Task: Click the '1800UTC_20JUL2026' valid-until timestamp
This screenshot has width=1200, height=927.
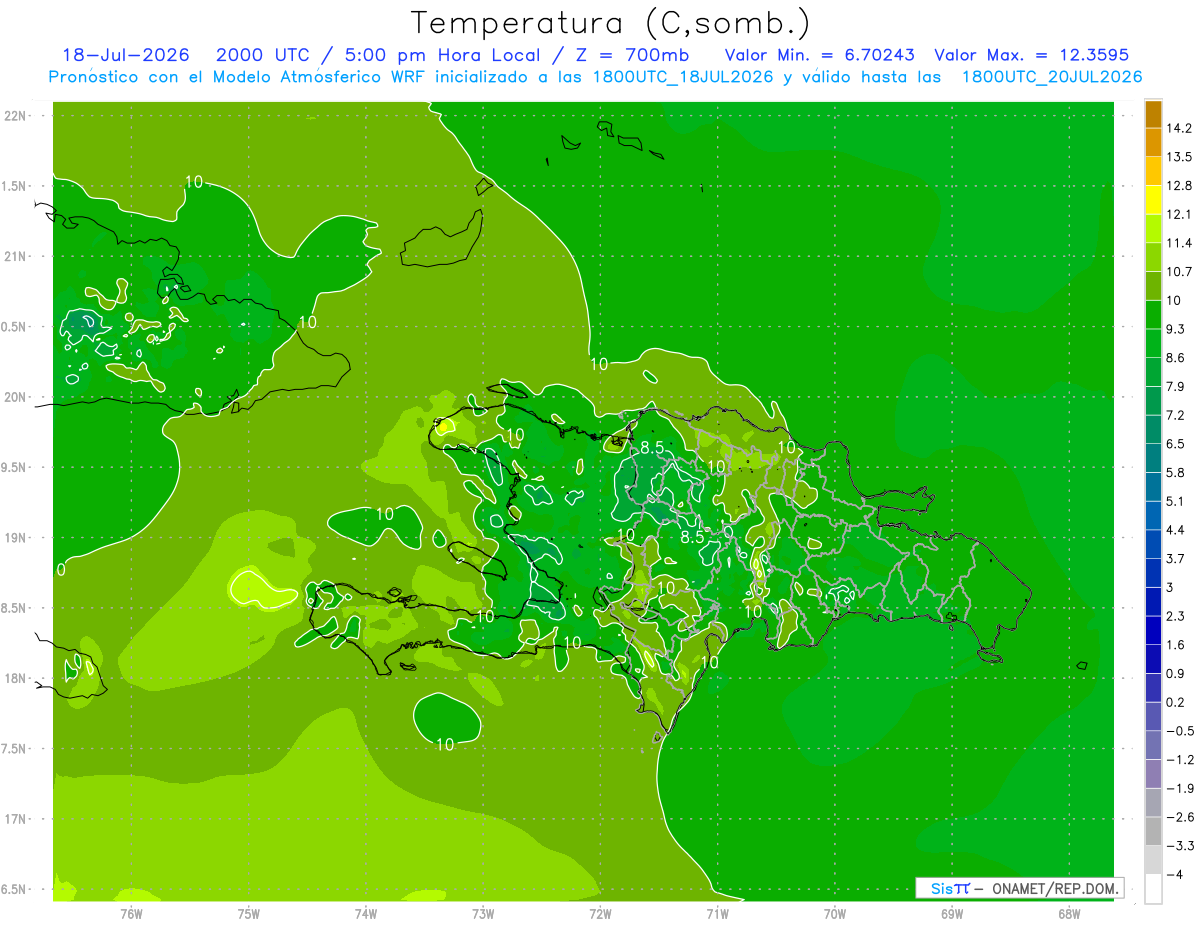Action: [1052, 77]
